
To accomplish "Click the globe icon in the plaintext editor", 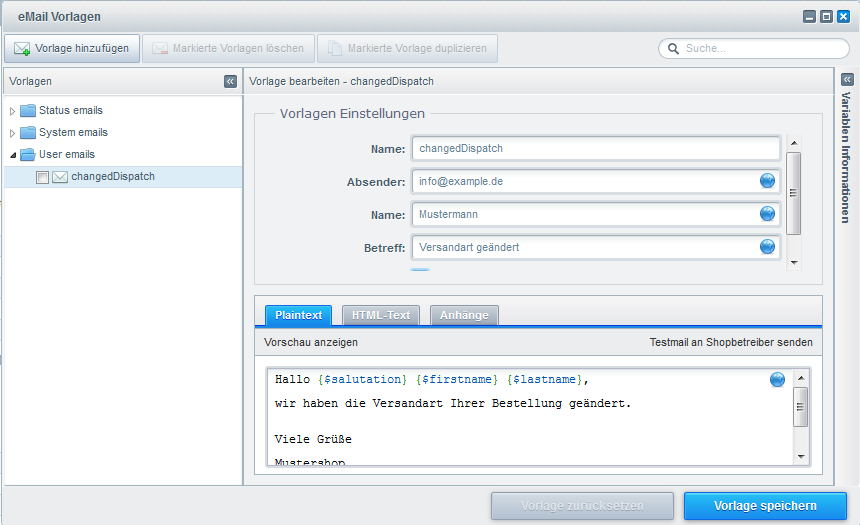I will point(777,380).
